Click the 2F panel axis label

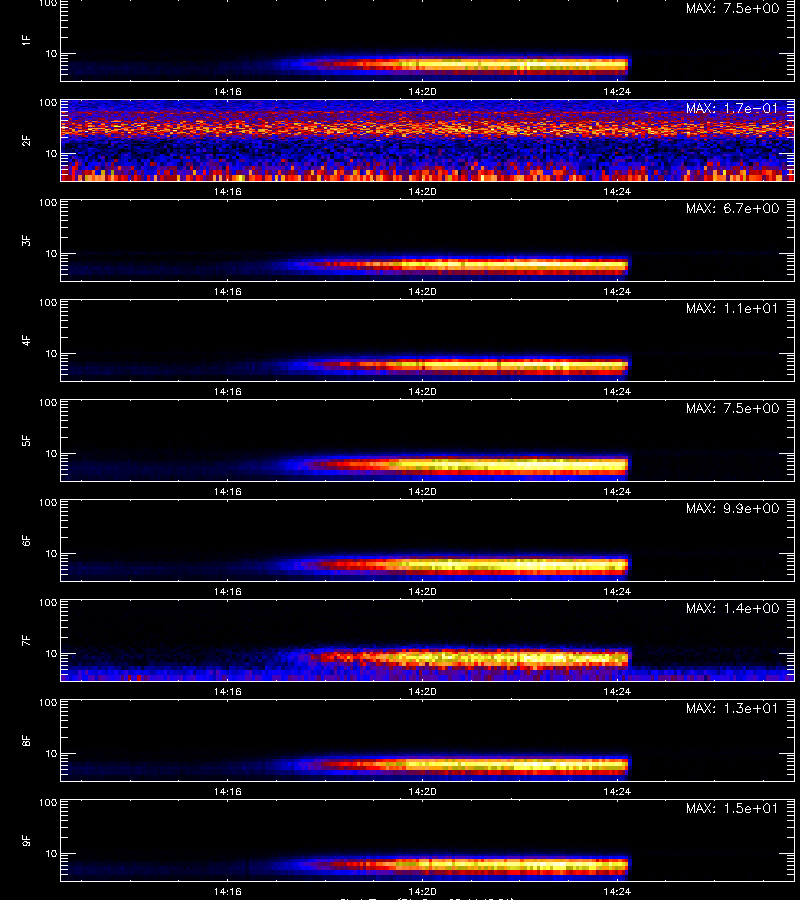pyautogui.click(x=26, y=140)
